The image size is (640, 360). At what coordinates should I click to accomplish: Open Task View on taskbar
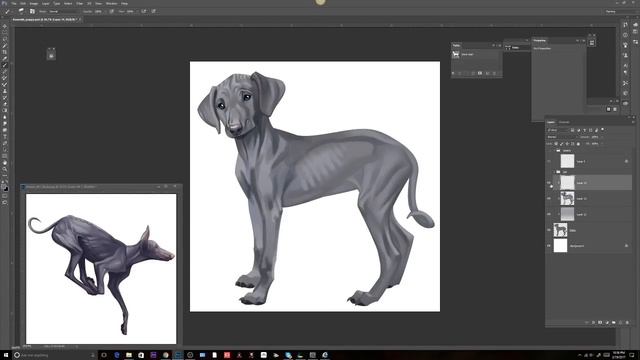coord(104,355)
